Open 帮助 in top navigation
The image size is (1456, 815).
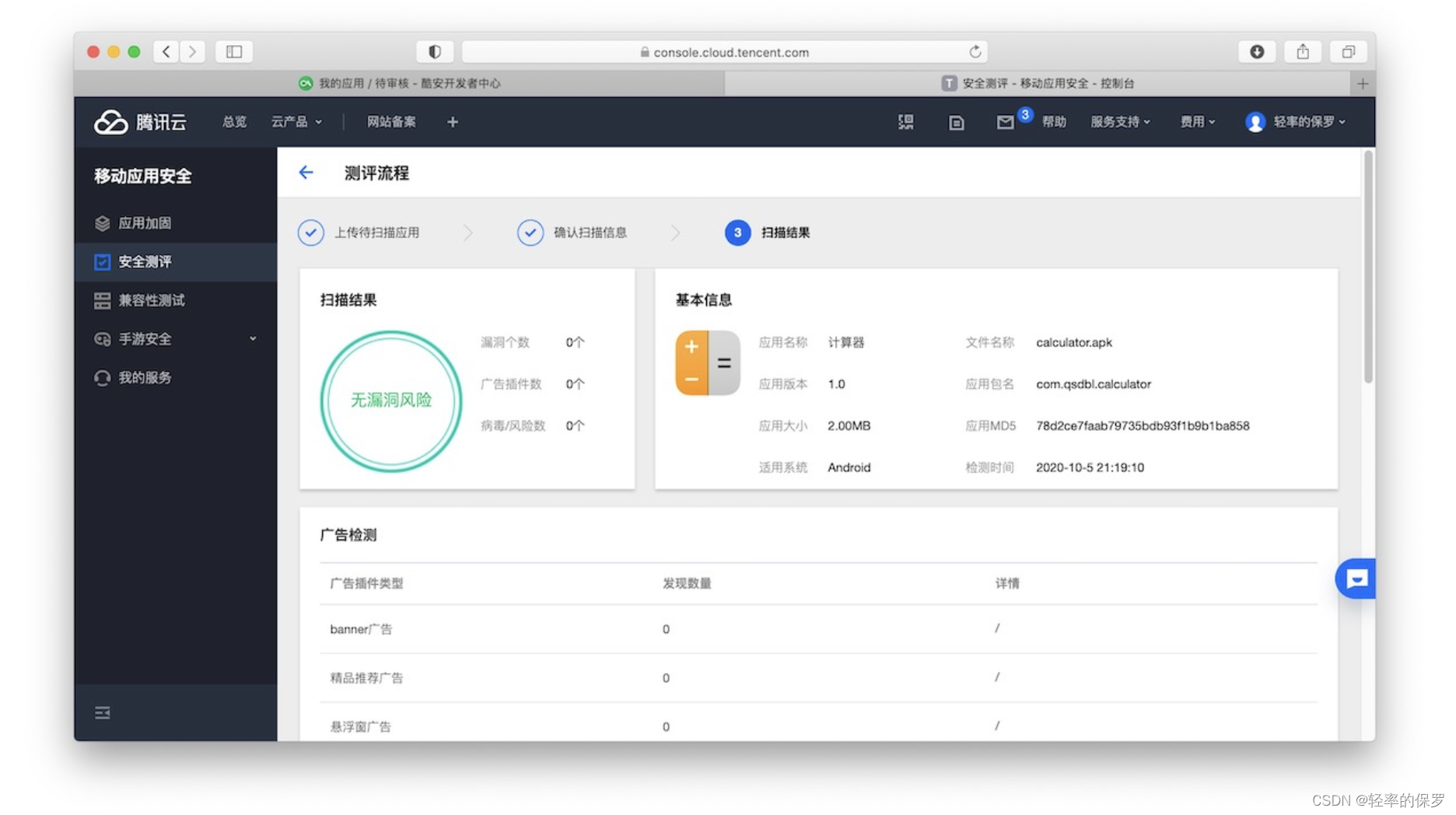(1054, 122)
